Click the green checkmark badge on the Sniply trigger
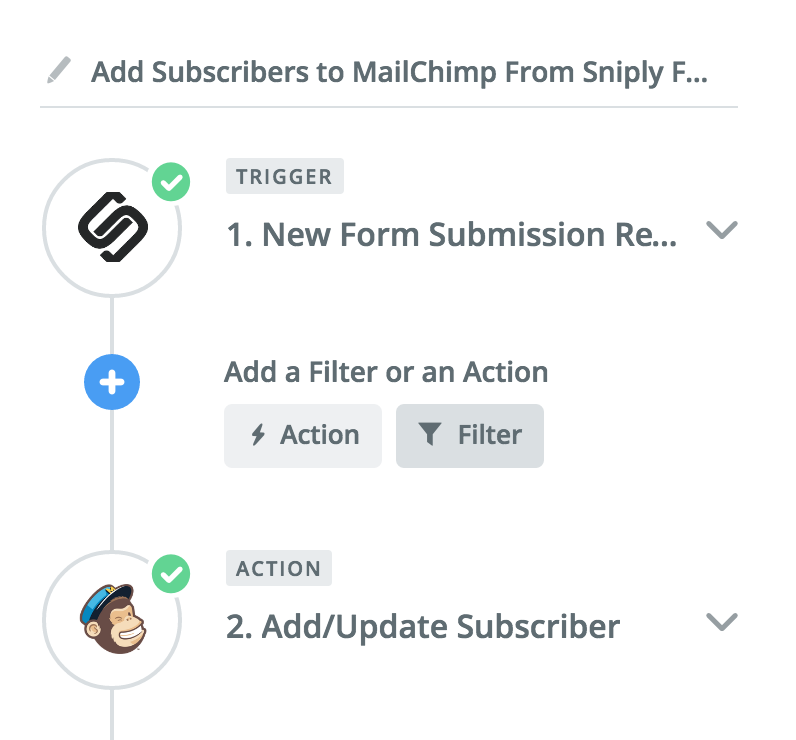Screen dimensions: 796x740 pos(171,181)
